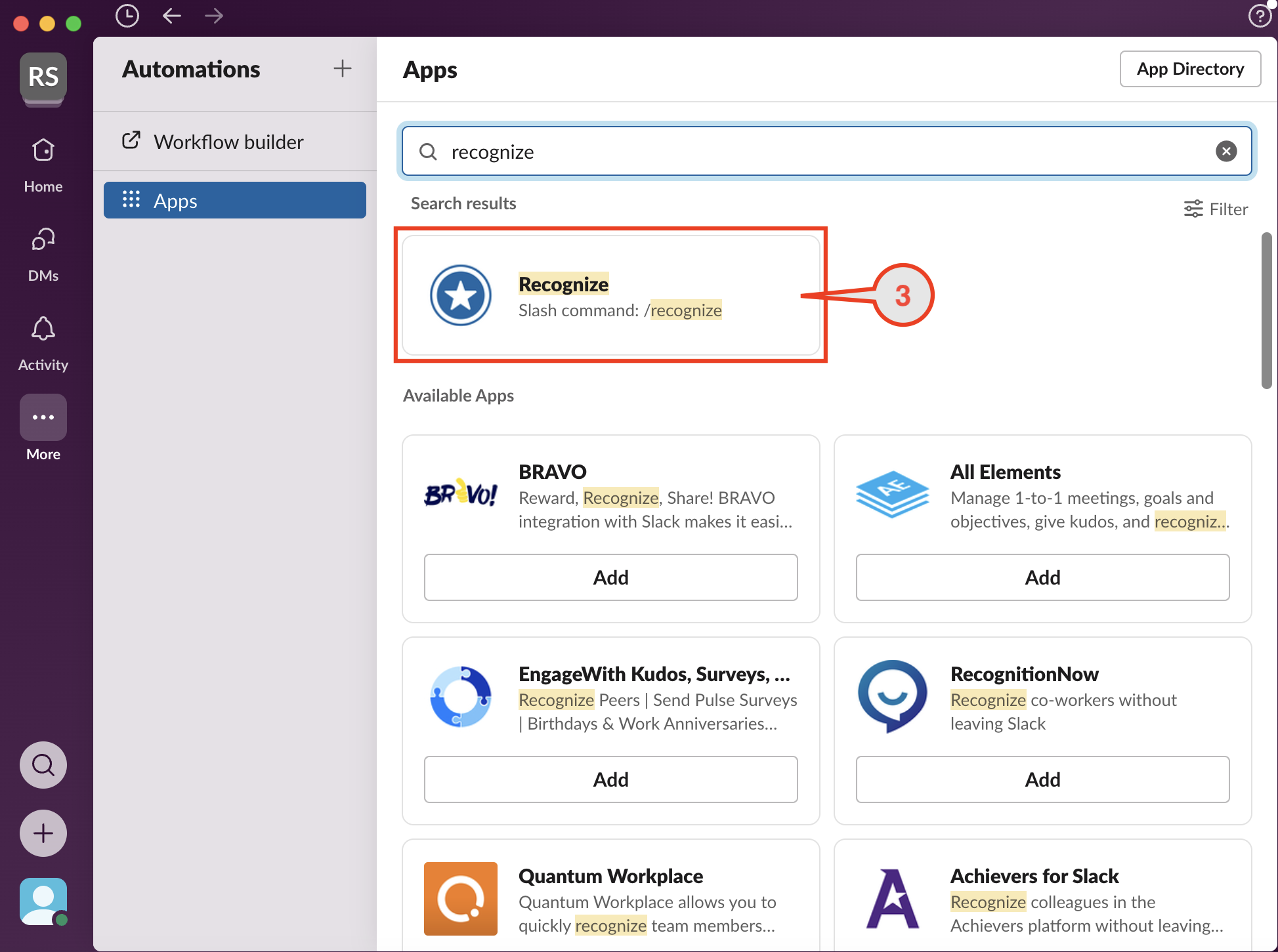Open the BRAVO app title
This screenshot has width=1278, height=952.
click(x=553, y=472)
